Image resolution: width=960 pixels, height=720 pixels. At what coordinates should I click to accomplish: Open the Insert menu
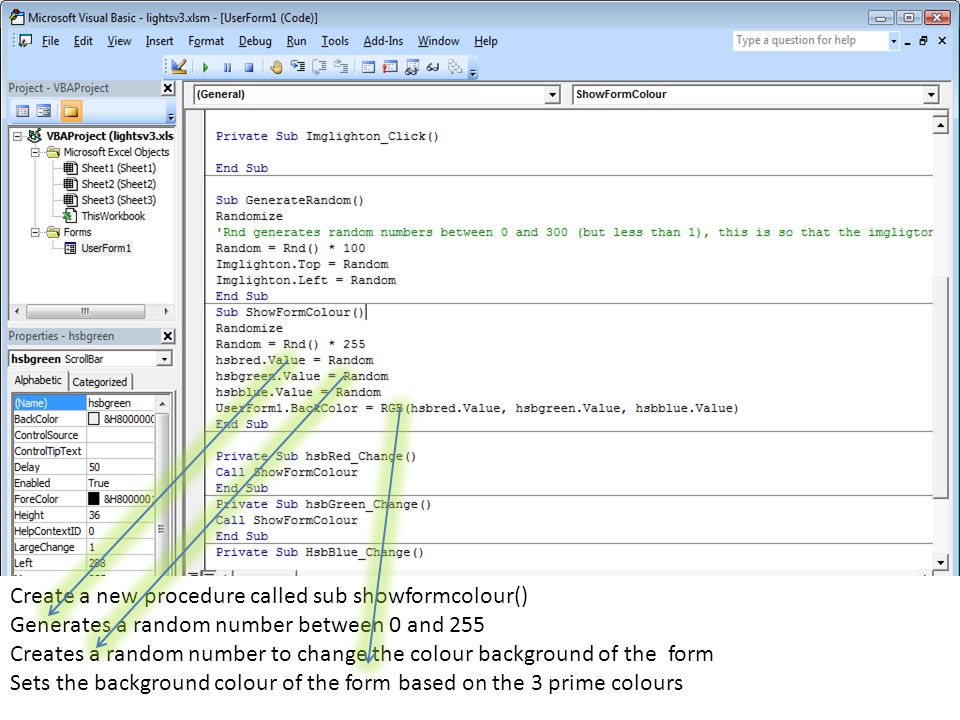pyautogui.click(x=159, y=41)
